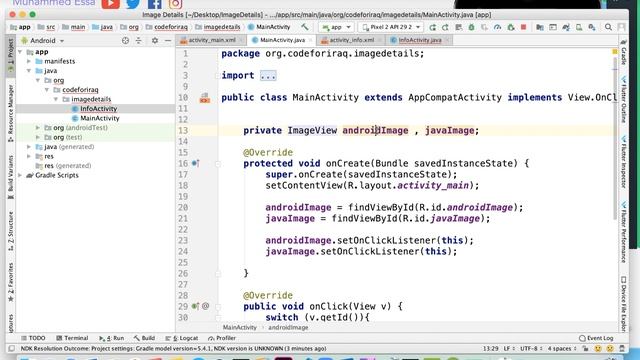Open the Event Log
640x360 pixels.
click(x=596, y=338)
